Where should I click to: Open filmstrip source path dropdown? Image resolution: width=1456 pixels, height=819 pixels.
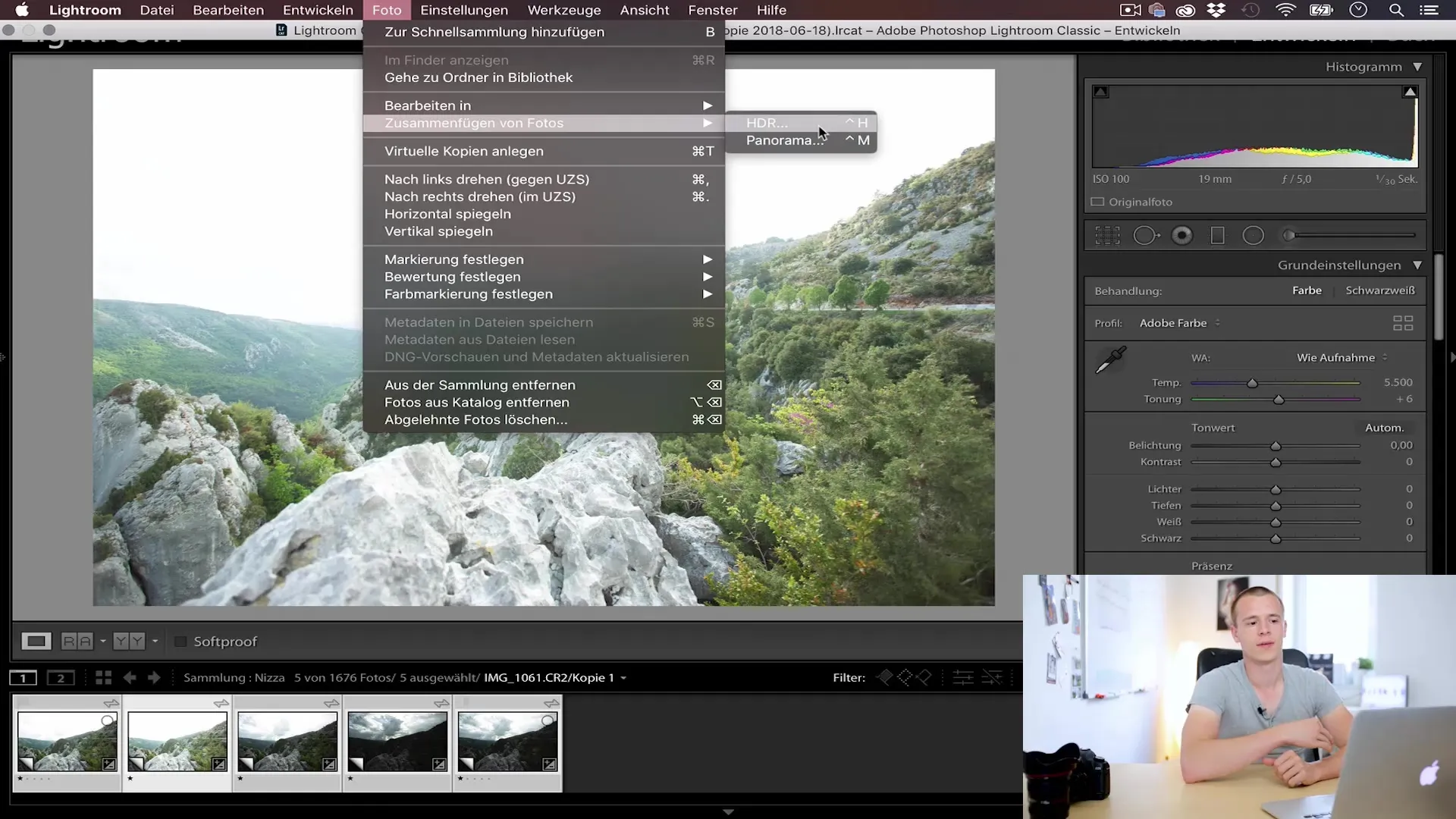[x=623, y=678]
